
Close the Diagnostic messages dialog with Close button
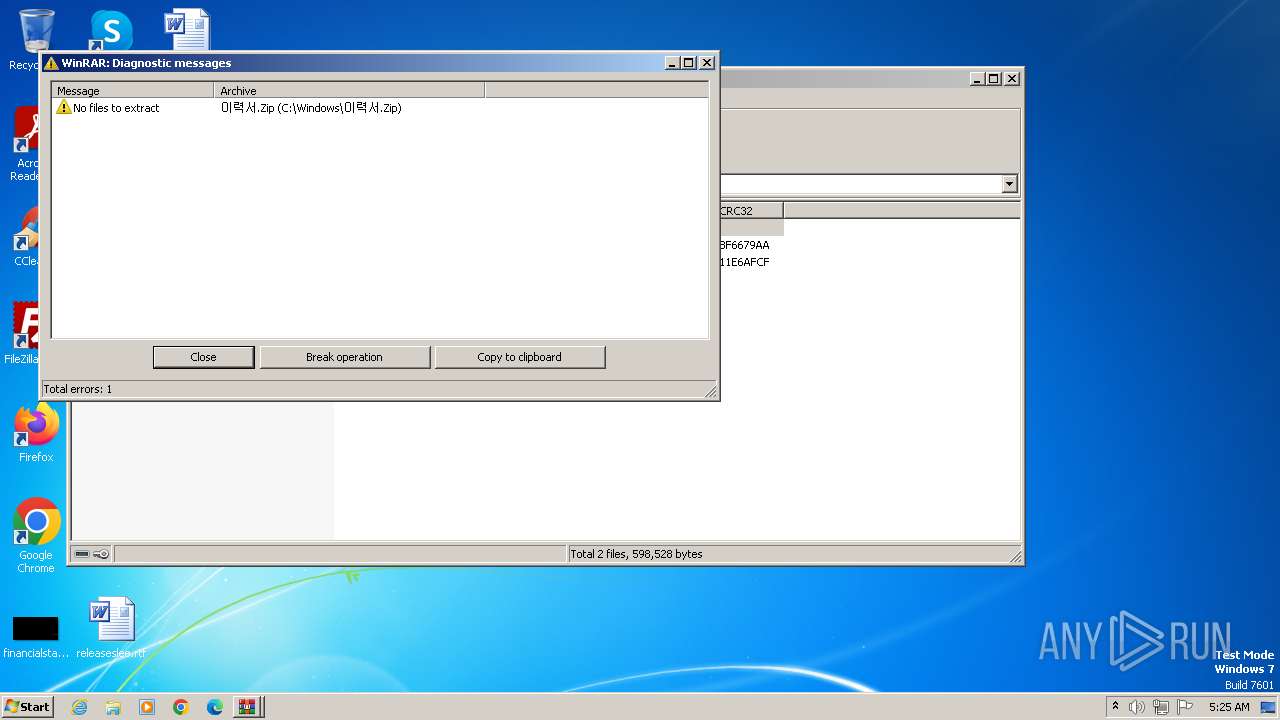pyautogui.click(x=203, y=357)
